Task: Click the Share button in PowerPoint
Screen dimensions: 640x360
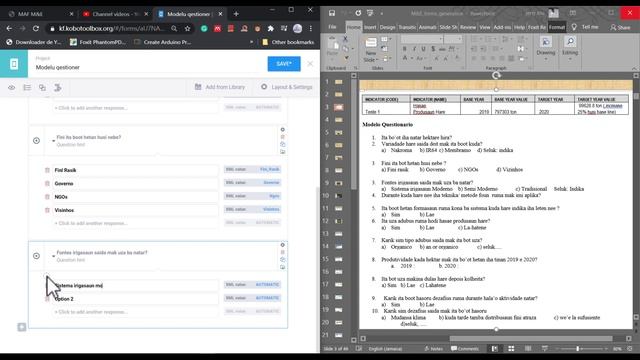Action: point(620,27)
